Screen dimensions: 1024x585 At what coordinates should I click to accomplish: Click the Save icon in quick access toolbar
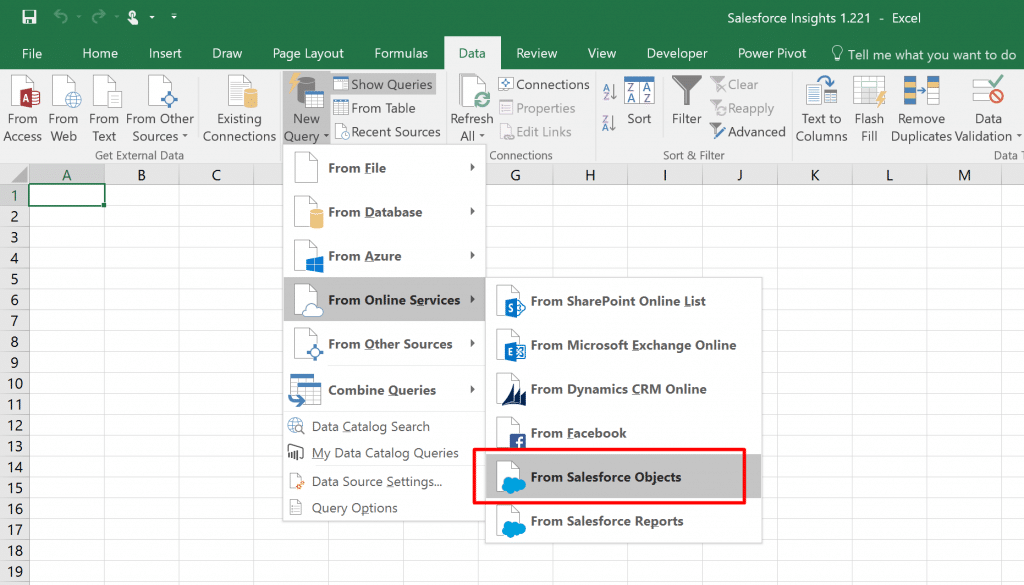[x=29, y=17]
